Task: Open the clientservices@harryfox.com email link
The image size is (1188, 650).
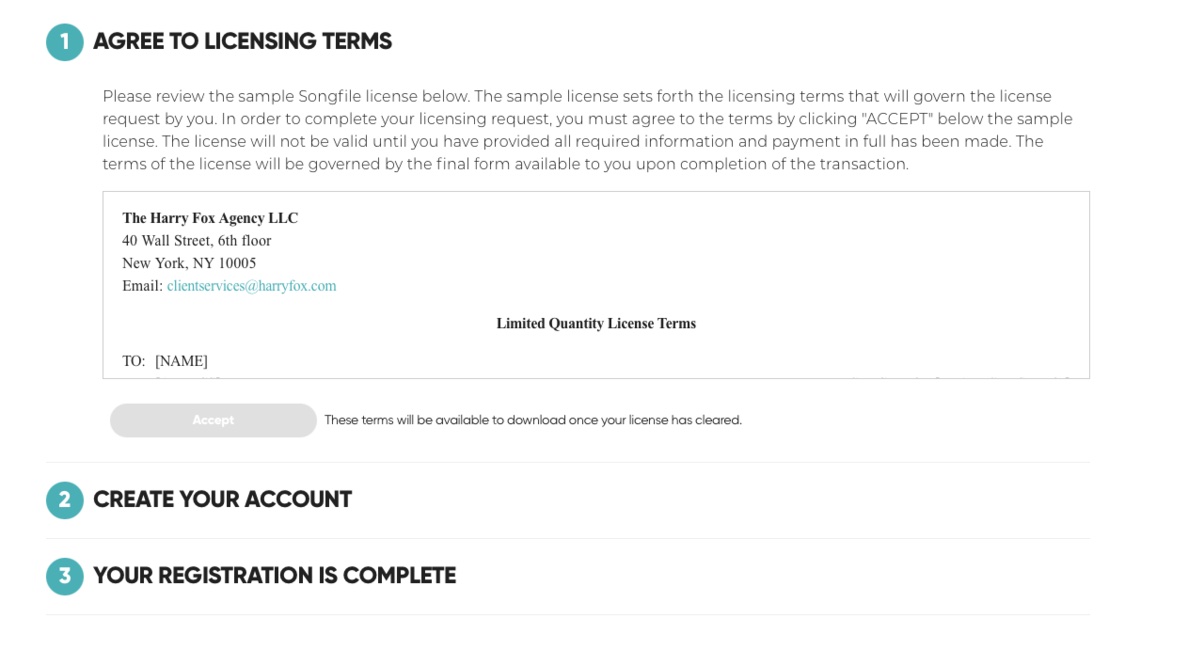Action: (251, 286)
